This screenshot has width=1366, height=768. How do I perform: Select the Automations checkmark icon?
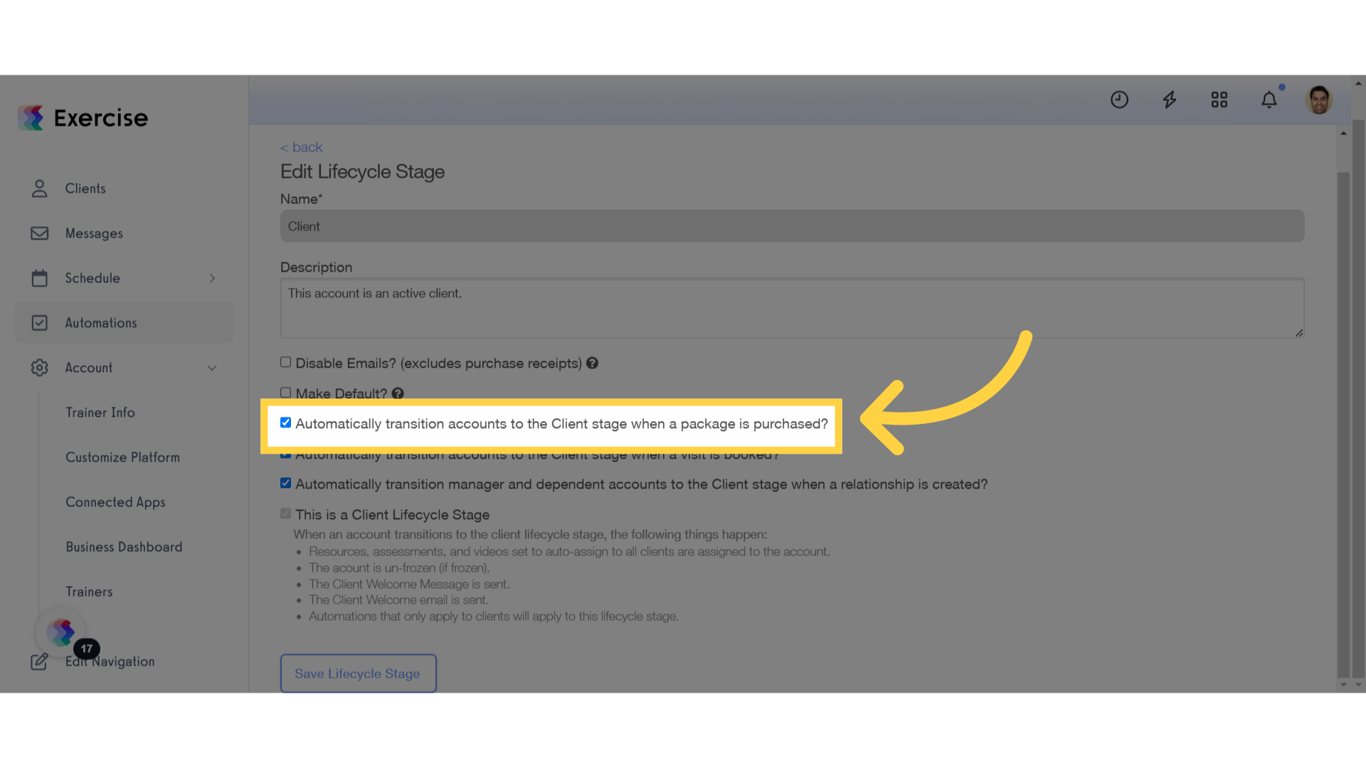pyautogui.click(x=39, y=322)
